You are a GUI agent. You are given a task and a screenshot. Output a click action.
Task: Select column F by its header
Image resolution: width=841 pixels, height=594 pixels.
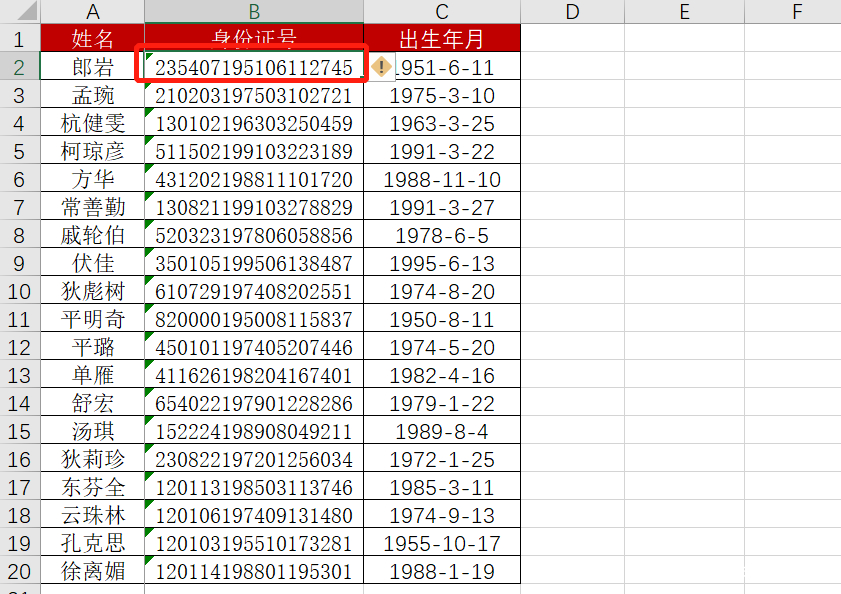[x=797, y=11]
